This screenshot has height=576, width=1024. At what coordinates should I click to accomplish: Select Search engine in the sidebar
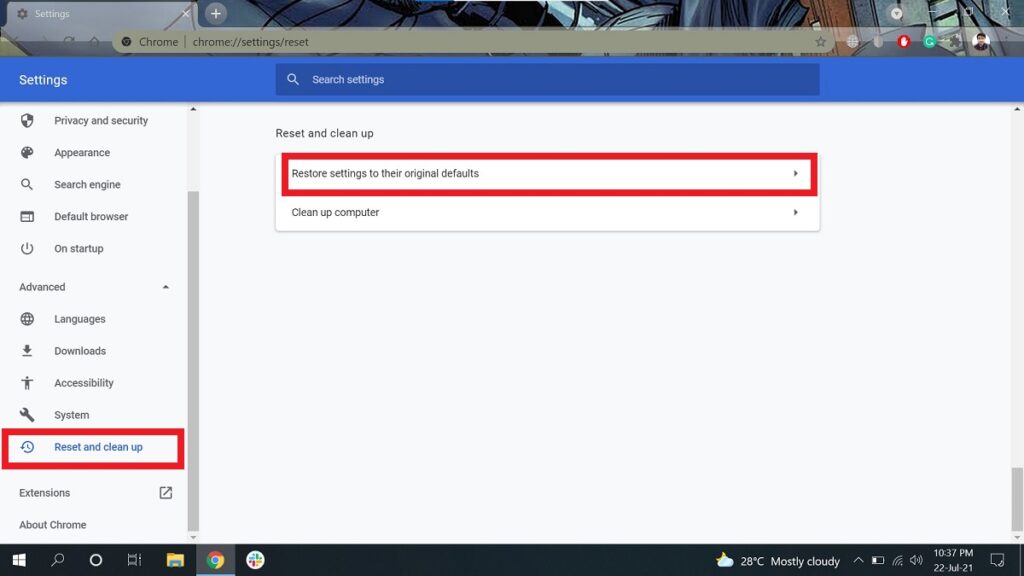click(x=87, y=185)
